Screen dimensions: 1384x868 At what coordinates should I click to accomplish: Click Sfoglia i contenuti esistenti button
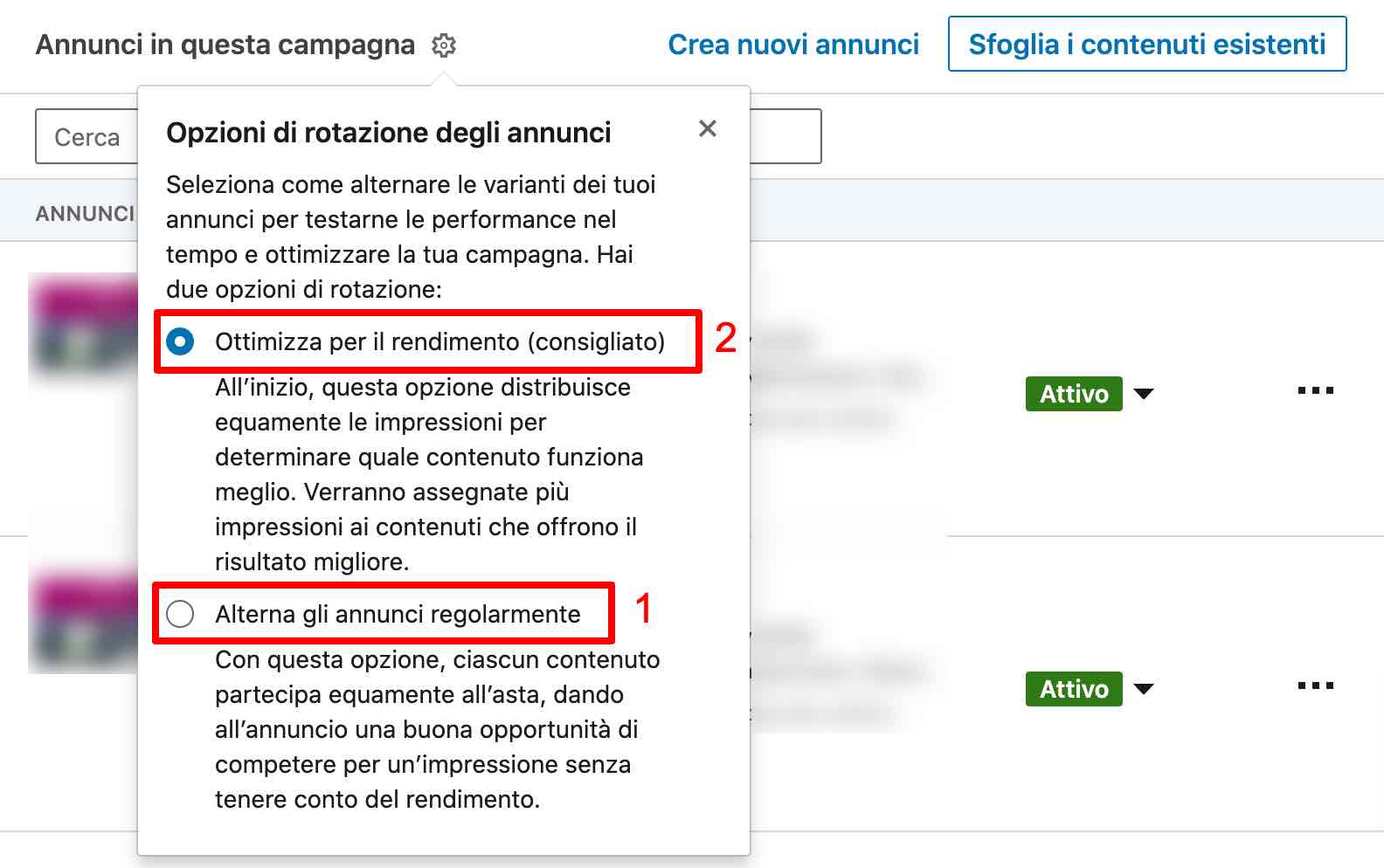[1147, 44]
